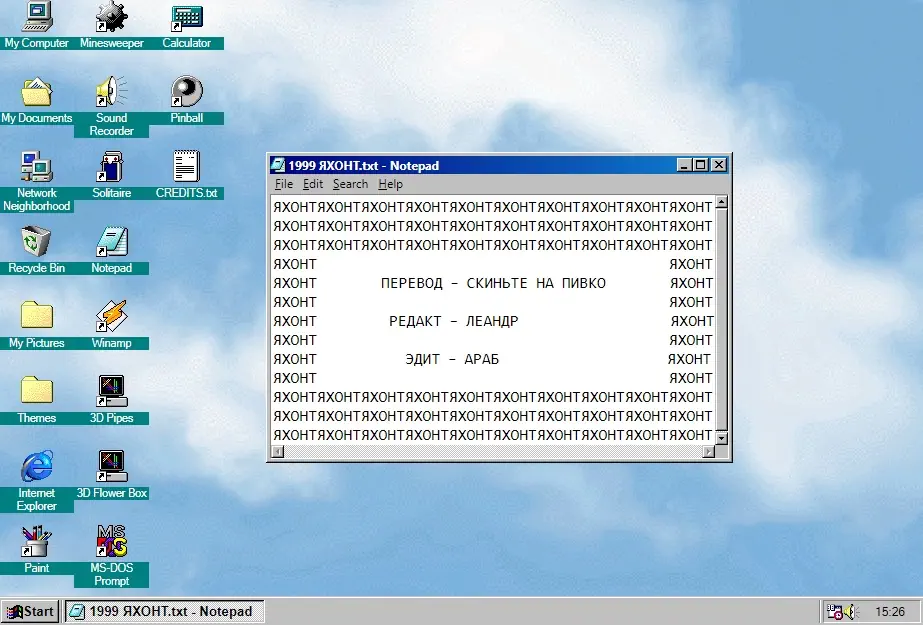
Task: Select the Notepad taskbar button
Action: coord(164,611)
